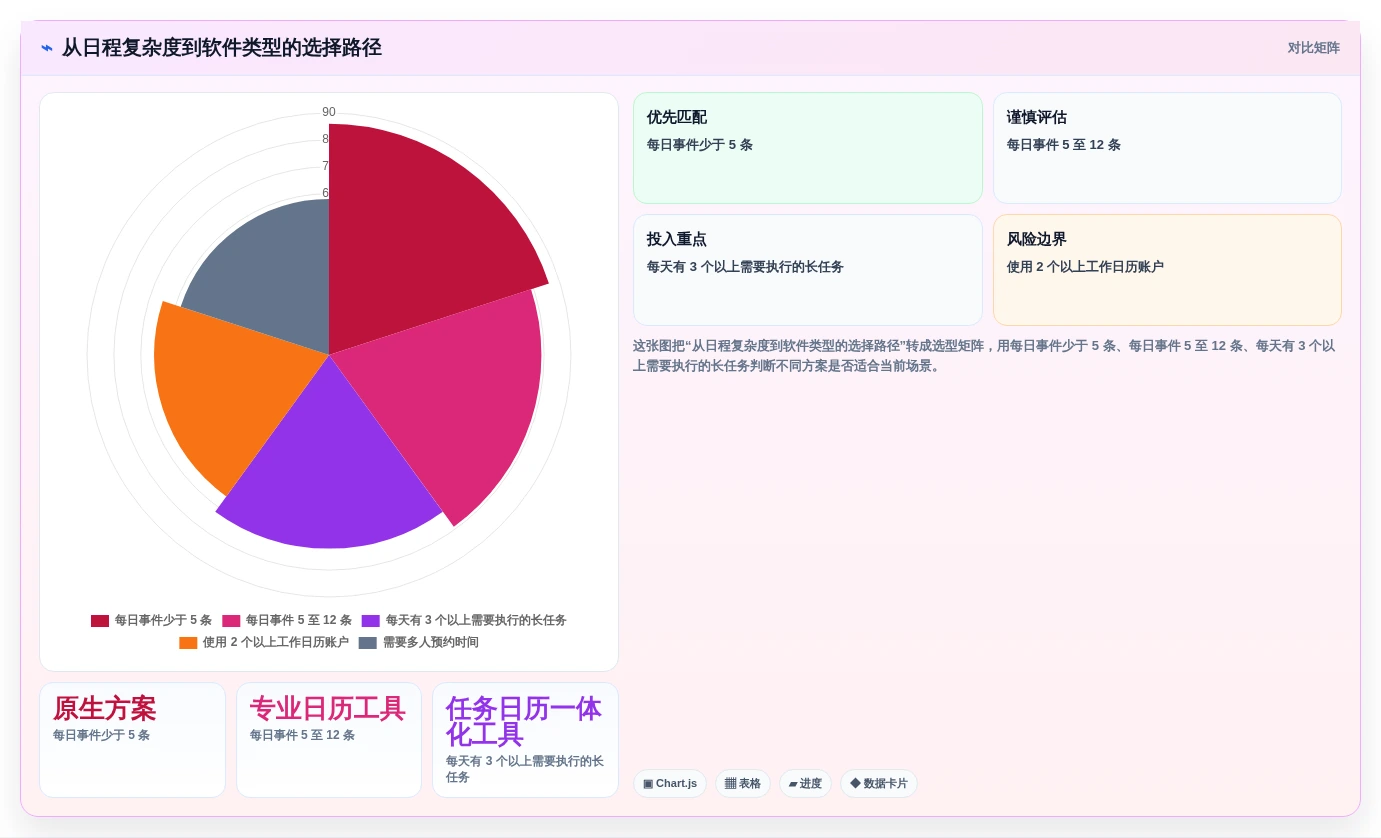The height and width of the screenshot is (838, 1381).
Task: Click the page title 从日程复杂度到软件类型的选择路径
Action: tap(222, 48)
